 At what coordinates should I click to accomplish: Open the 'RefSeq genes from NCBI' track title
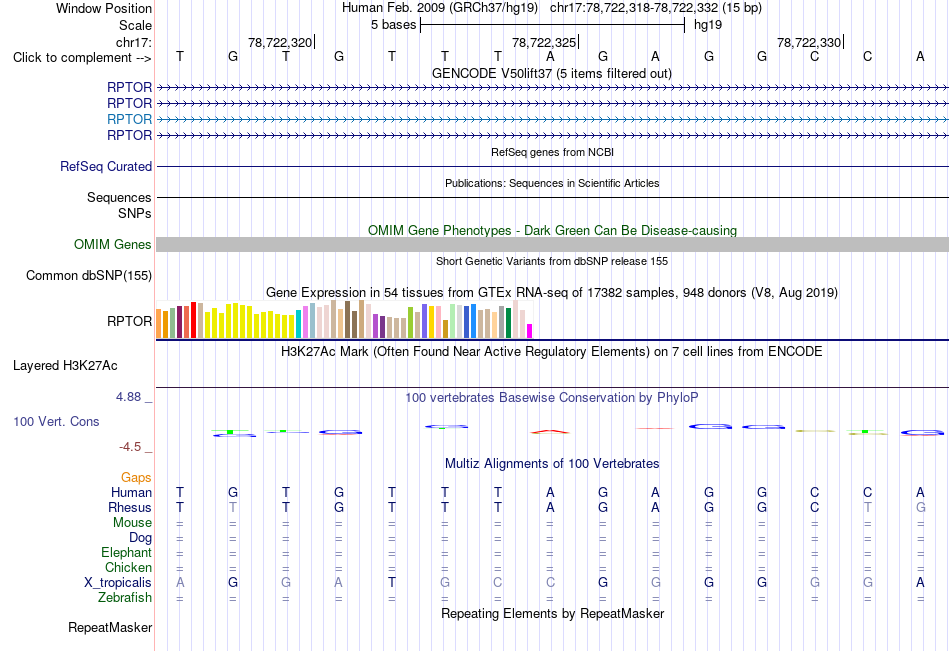point(552,152)
